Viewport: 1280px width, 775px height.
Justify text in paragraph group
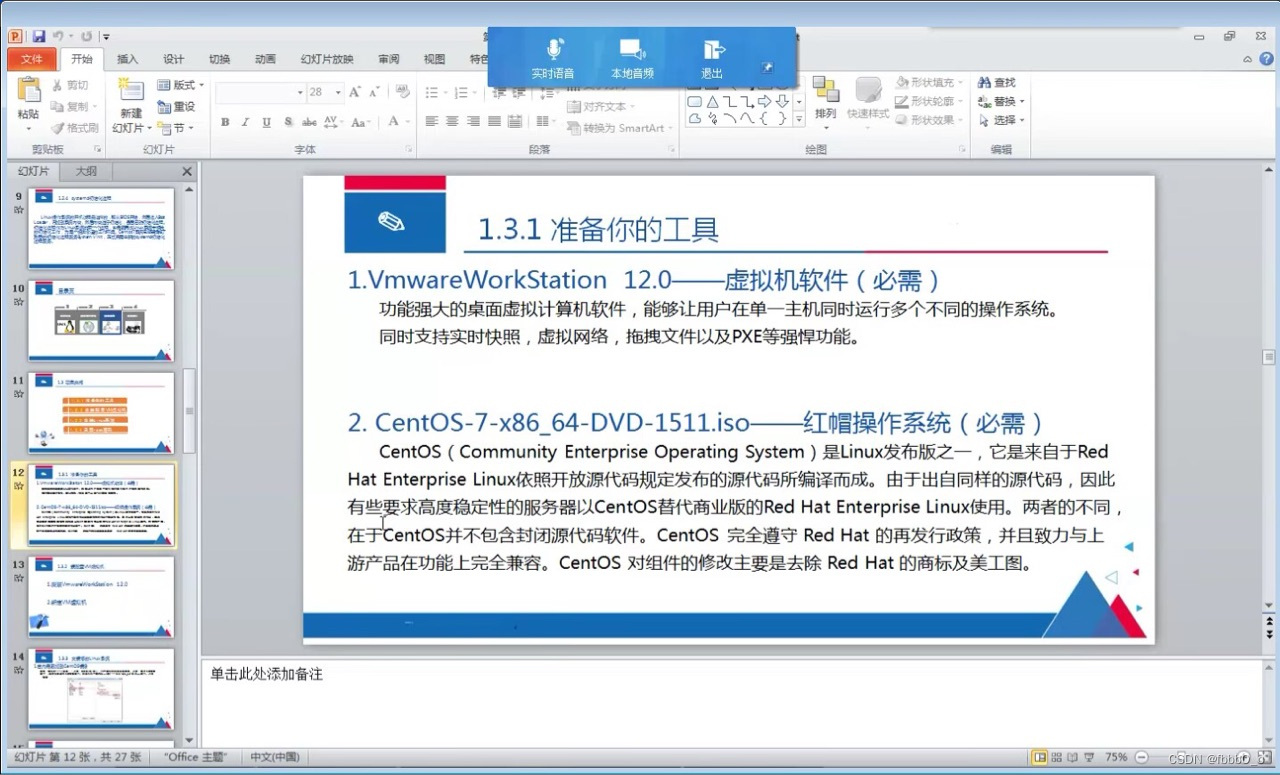click(x=494, y=121)
